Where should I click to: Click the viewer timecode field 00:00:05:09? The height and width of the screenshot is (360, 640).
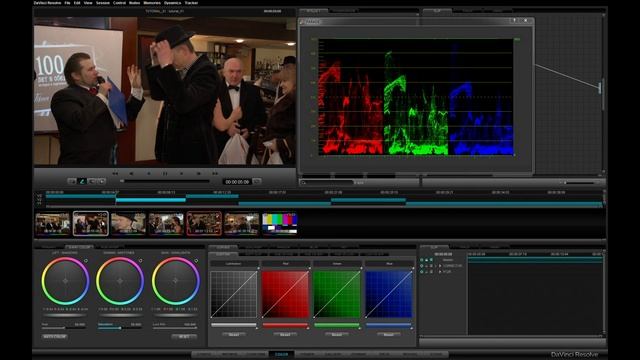(237, 182)
